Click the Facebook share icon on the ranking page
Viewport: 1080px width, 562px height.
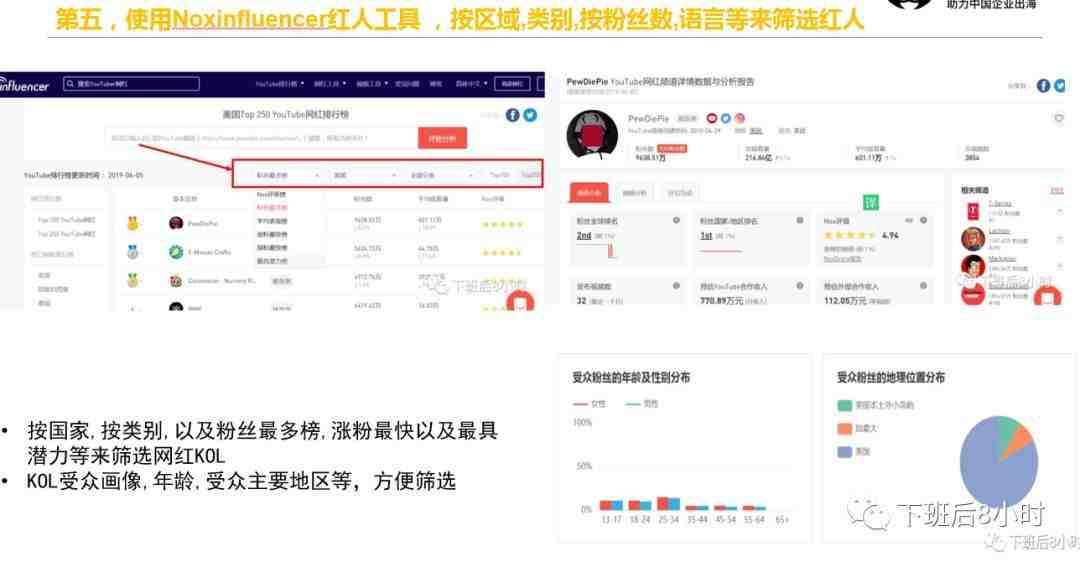coord(512,115)
